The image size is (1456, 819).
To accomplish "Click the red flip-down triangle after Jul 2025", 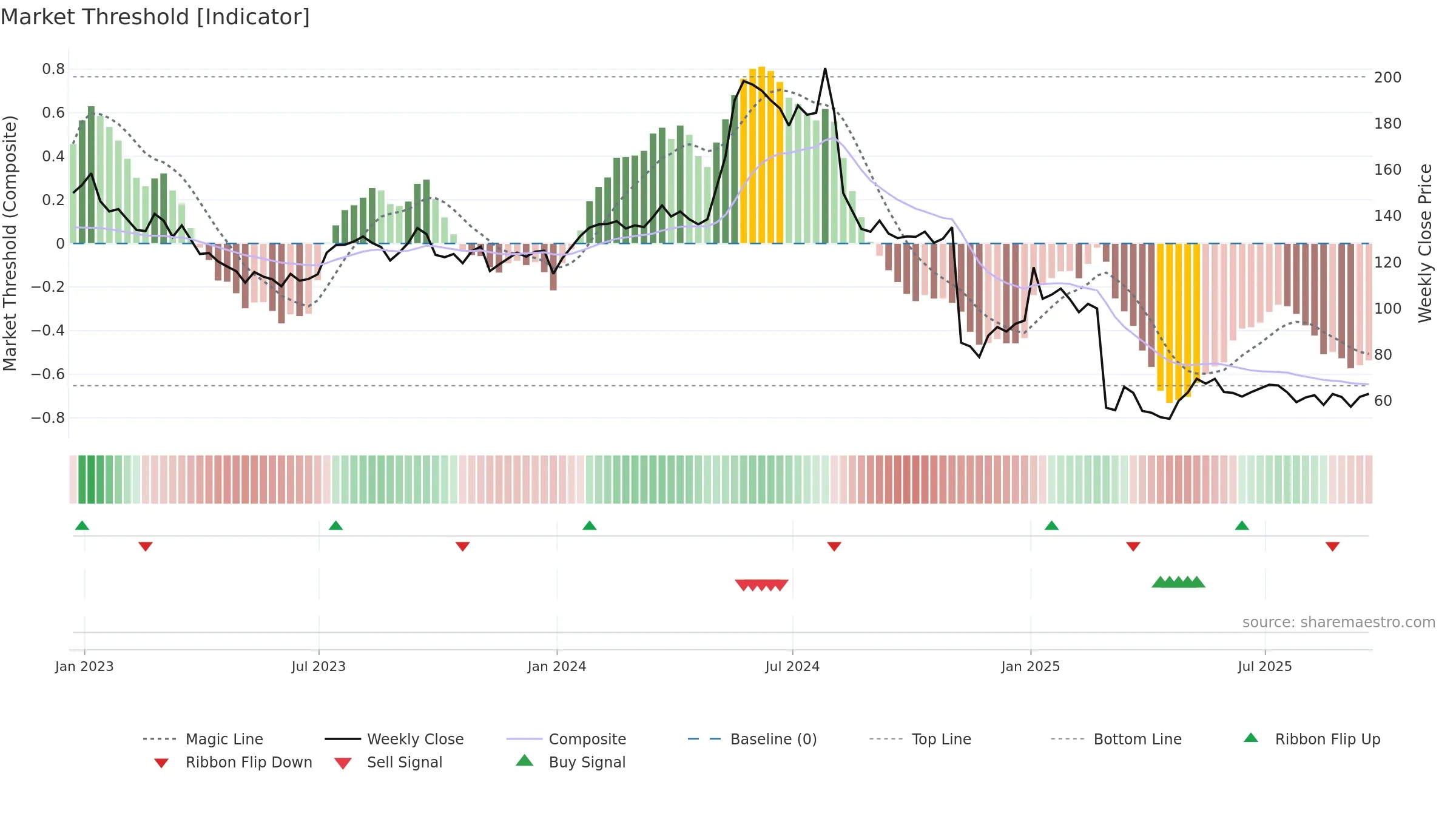I will click(1333, 547).
